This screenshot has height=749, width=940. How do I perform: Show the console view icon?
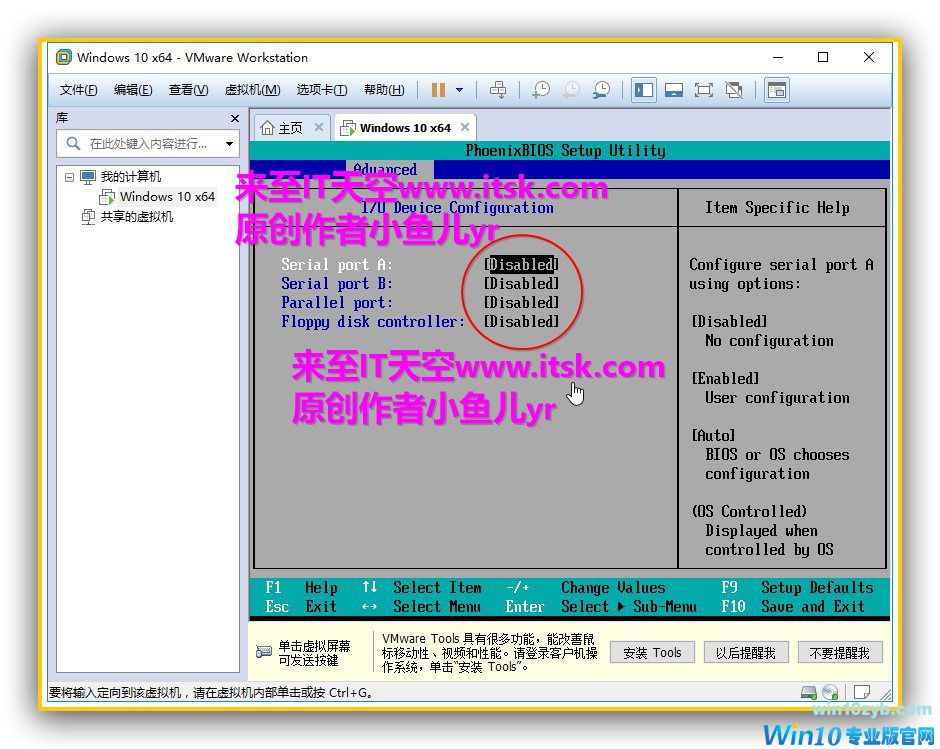coord(777,90)
